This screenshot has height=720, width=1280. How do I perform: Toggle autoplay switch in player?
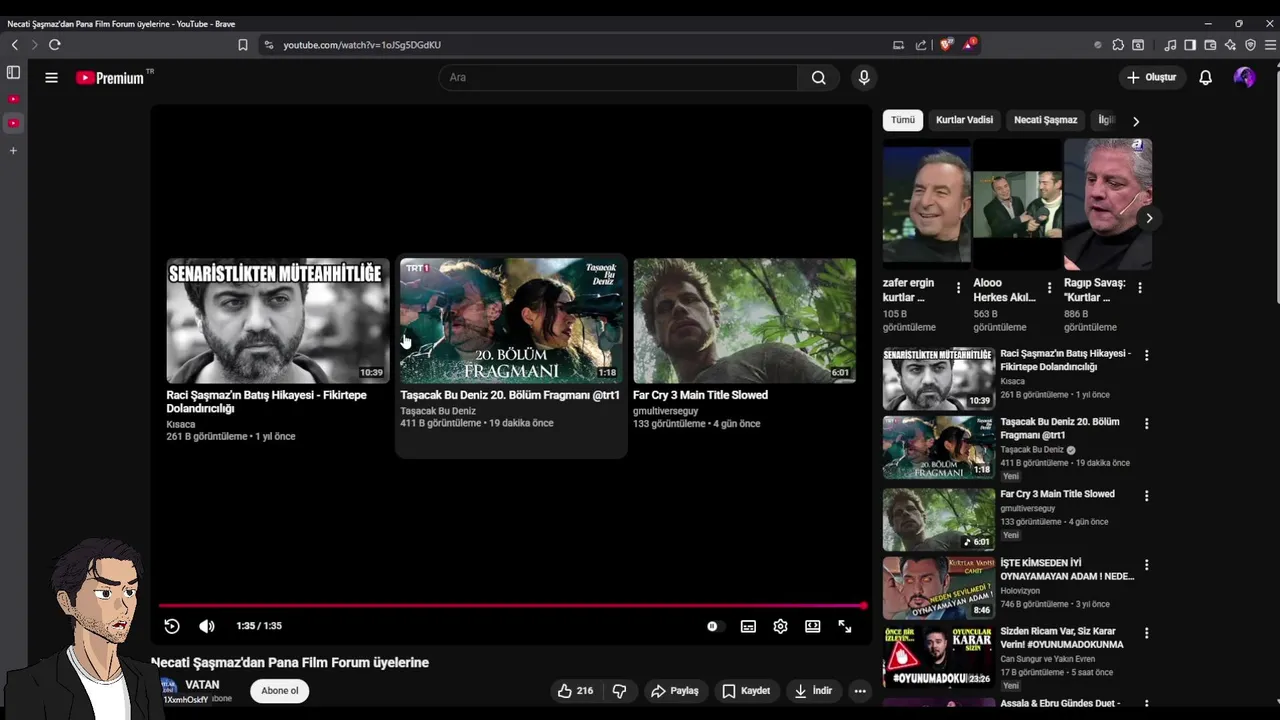coord(713,626)
